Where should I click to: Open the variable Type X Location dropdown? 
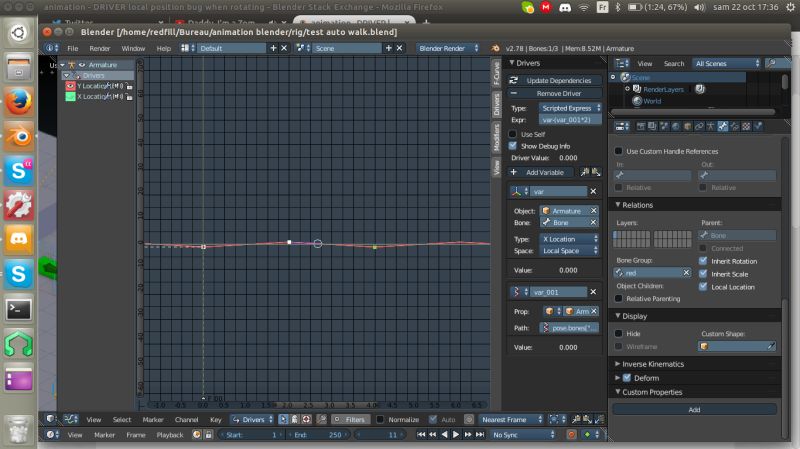[x=569, y=239]
